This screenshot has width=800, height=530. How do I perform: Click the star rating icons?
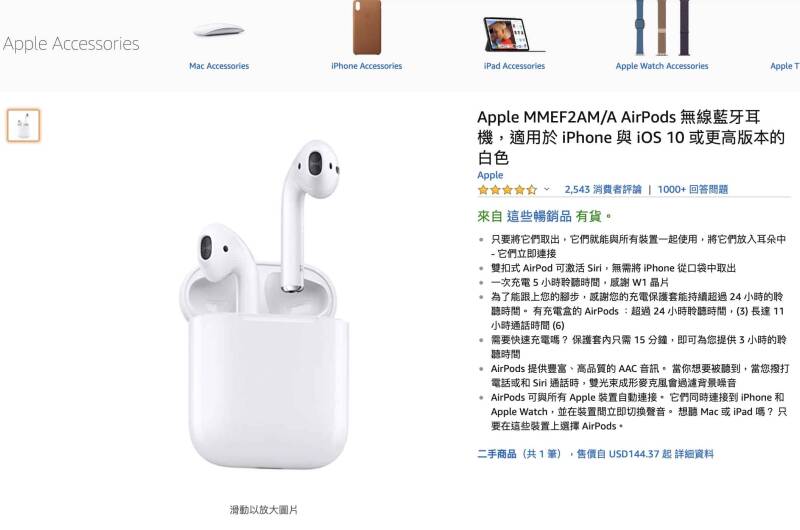(x=507, y=190)
